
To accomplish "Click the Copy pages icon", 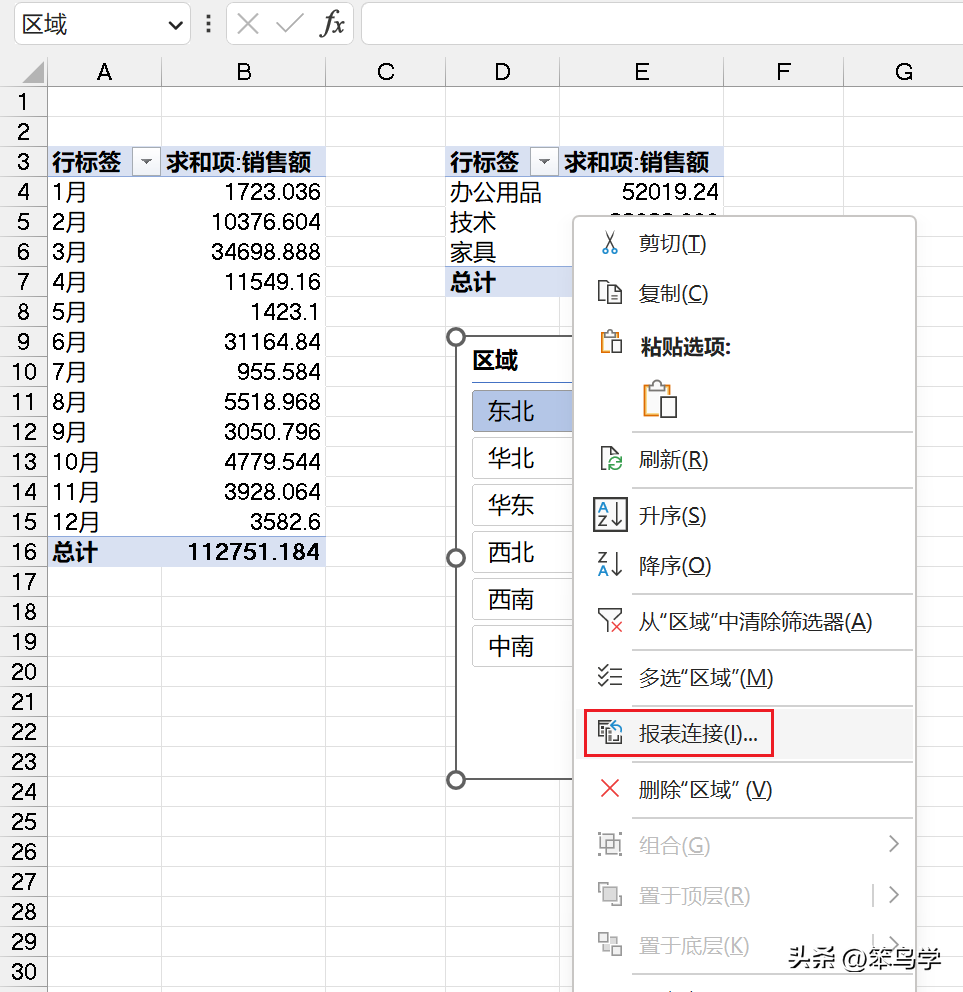I will coord(609,292).
